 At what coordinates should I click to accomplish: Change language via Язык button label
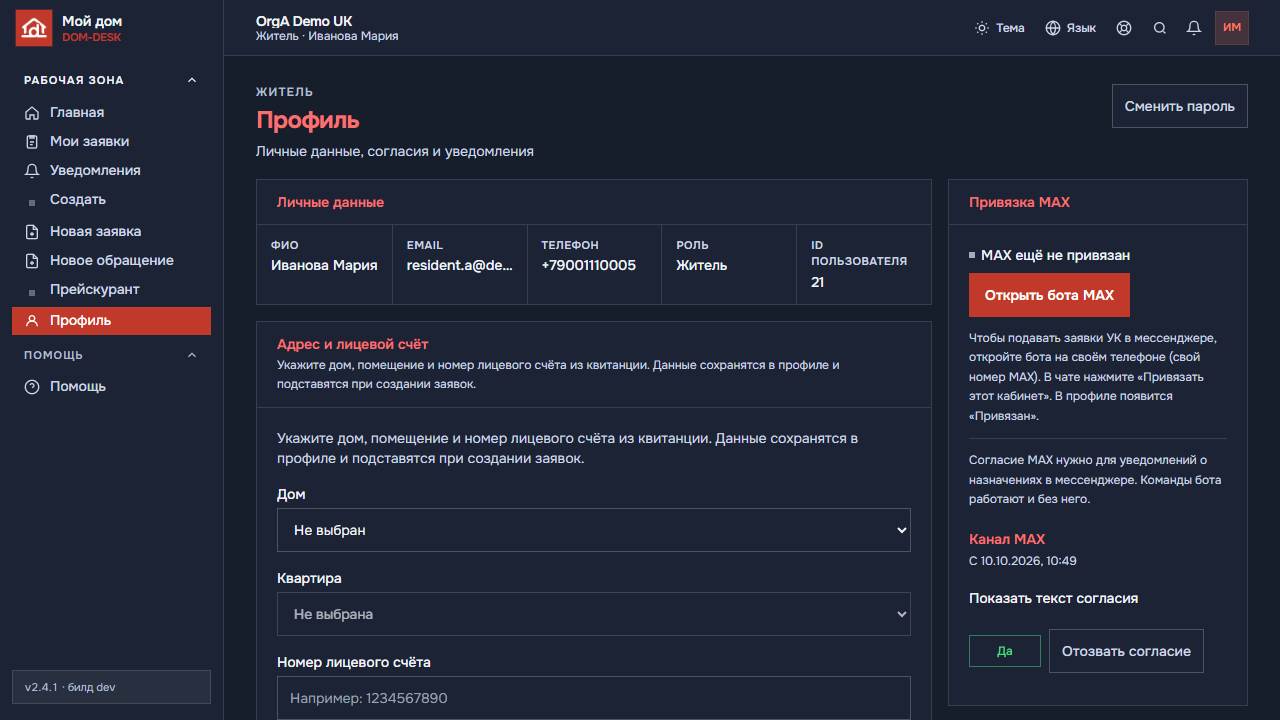(1081, 28)
